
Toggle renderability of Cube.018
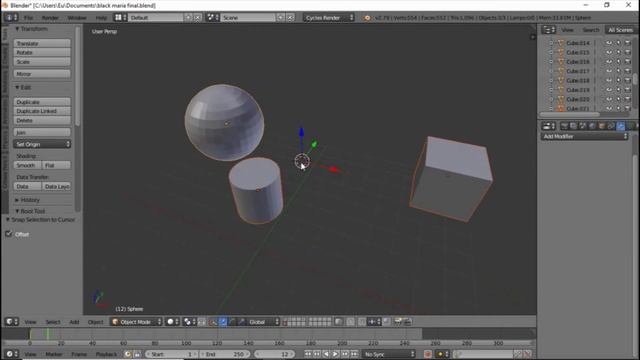628,80
